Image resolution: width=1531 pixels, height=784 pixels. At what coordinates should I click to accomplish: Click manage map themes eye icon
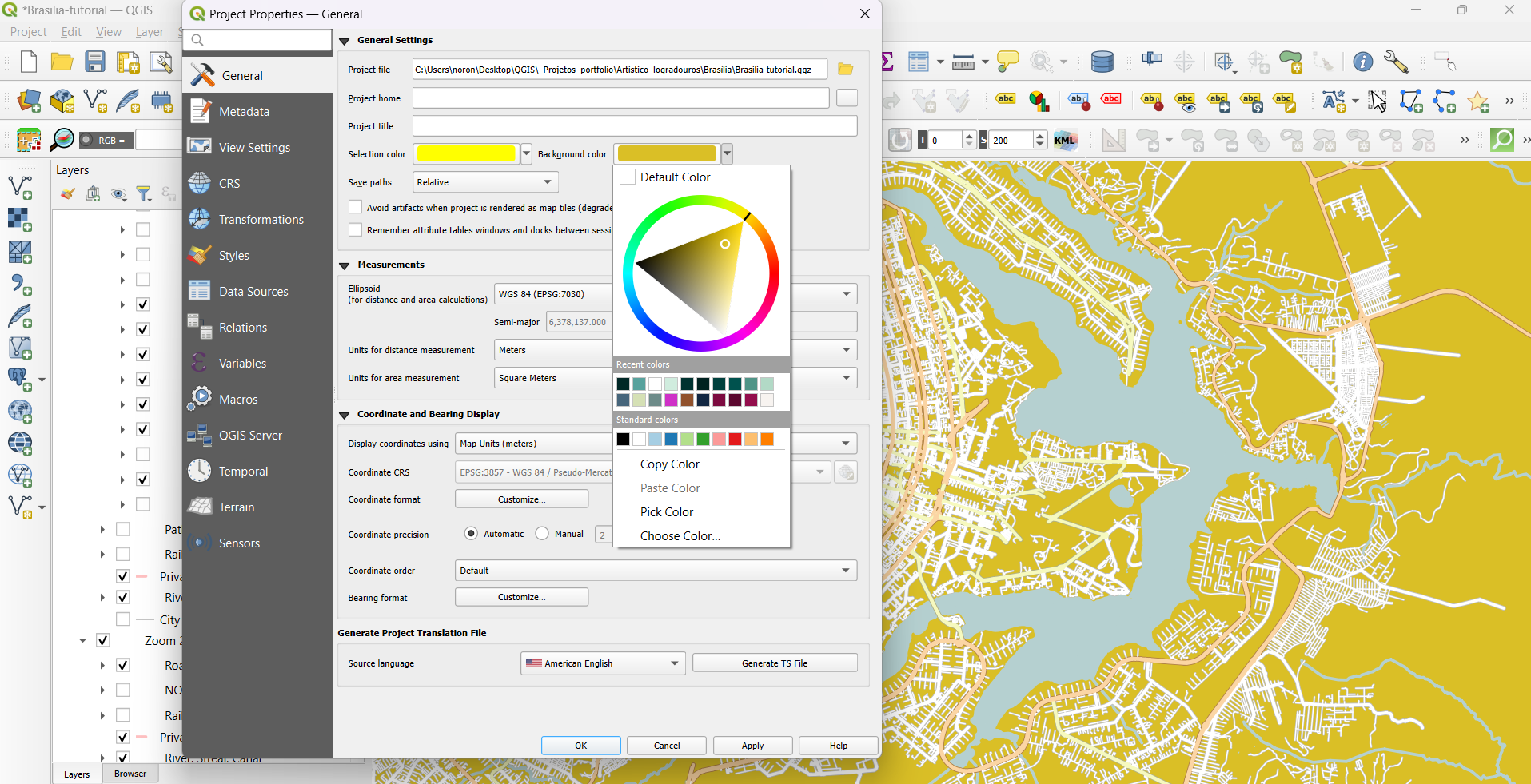(119, 193)
